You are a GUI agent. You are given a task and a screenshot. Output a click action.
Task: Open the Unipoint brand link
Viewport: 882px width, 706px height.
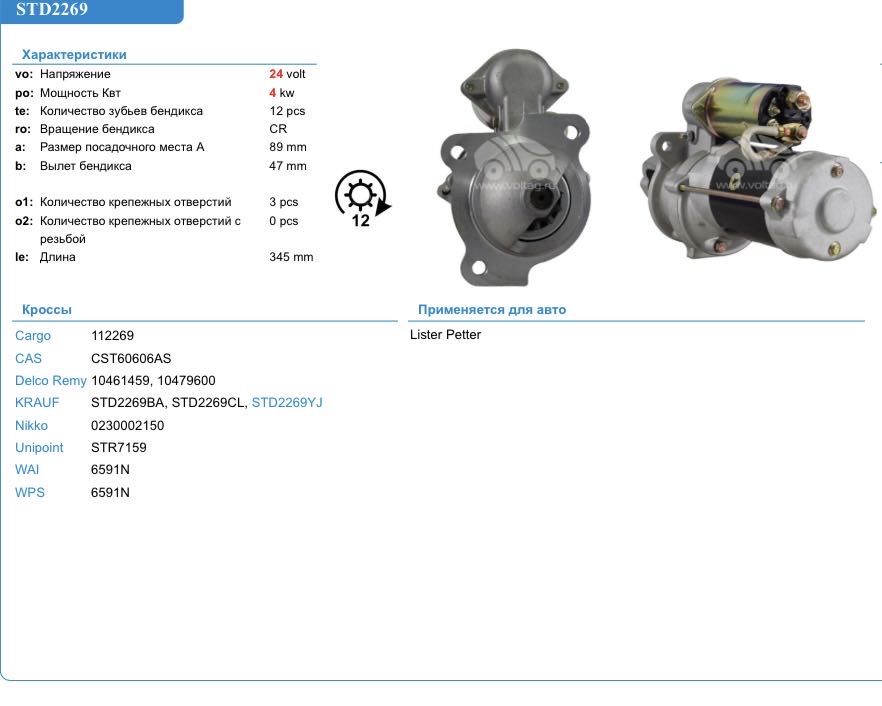click(x=39, y=448)
